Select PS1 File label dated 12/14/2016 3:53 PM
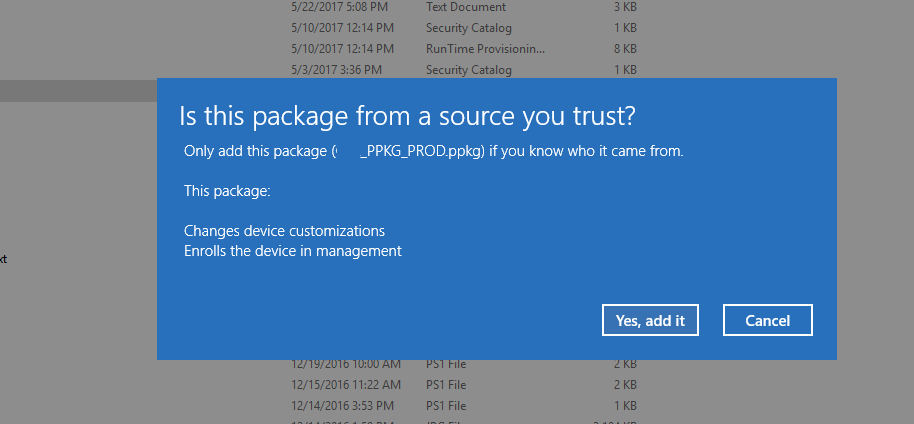This screenshot has width=914, height=424. [446, 406]
